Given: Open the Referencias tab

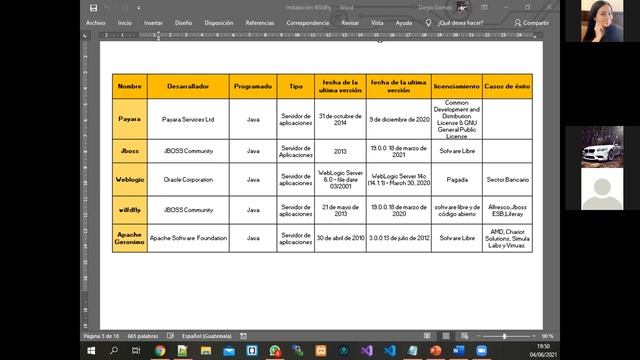Looking at the screenshot, I should 260,23.
